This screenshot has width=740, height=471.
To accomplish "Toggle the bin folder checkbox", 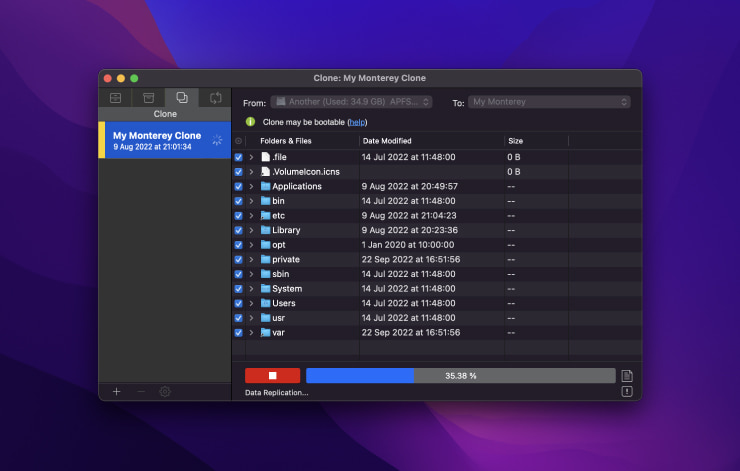I will coord(238,201).
